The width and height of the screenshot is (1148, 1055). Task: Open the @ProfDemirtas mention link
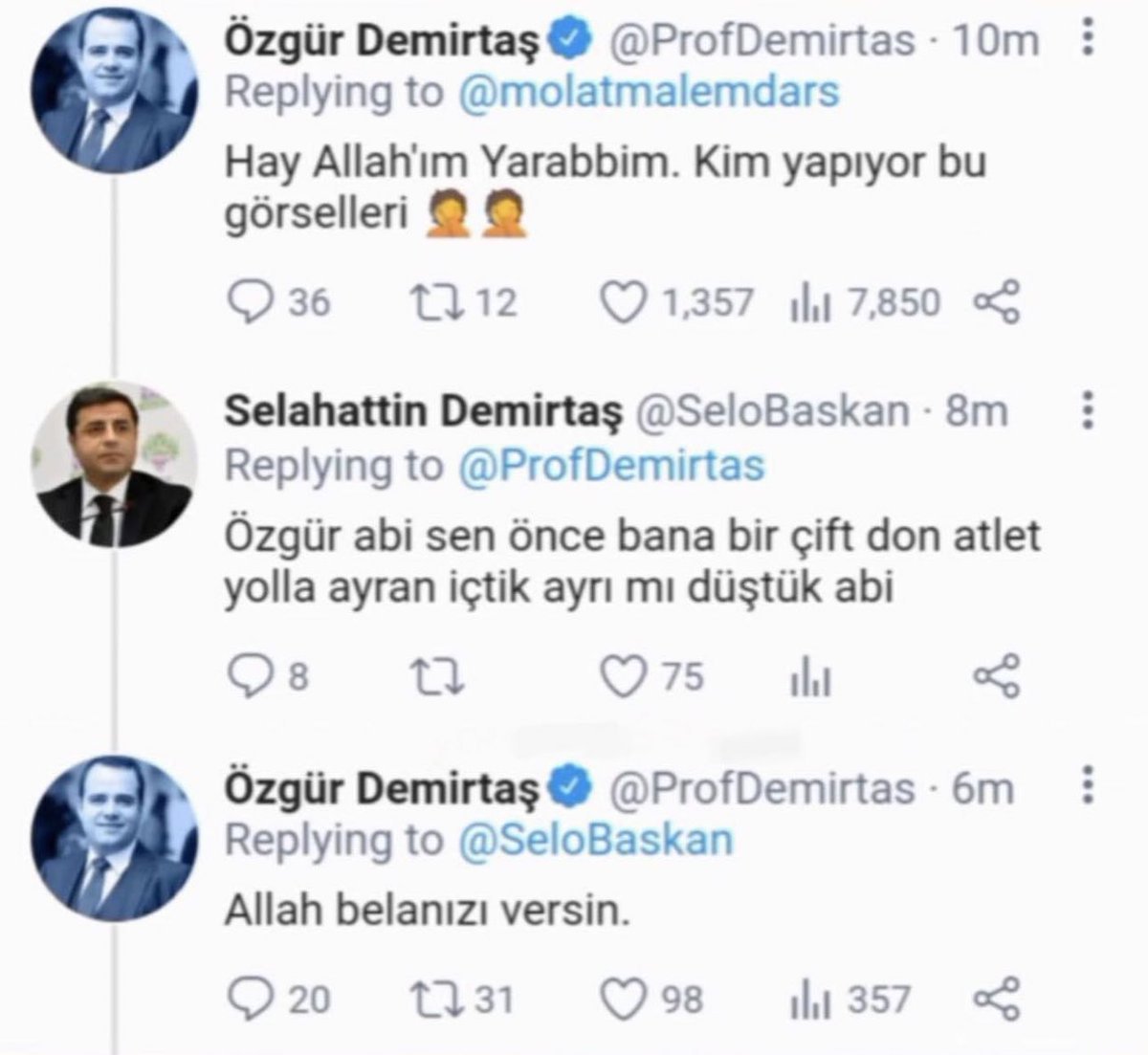click(611, 465)
